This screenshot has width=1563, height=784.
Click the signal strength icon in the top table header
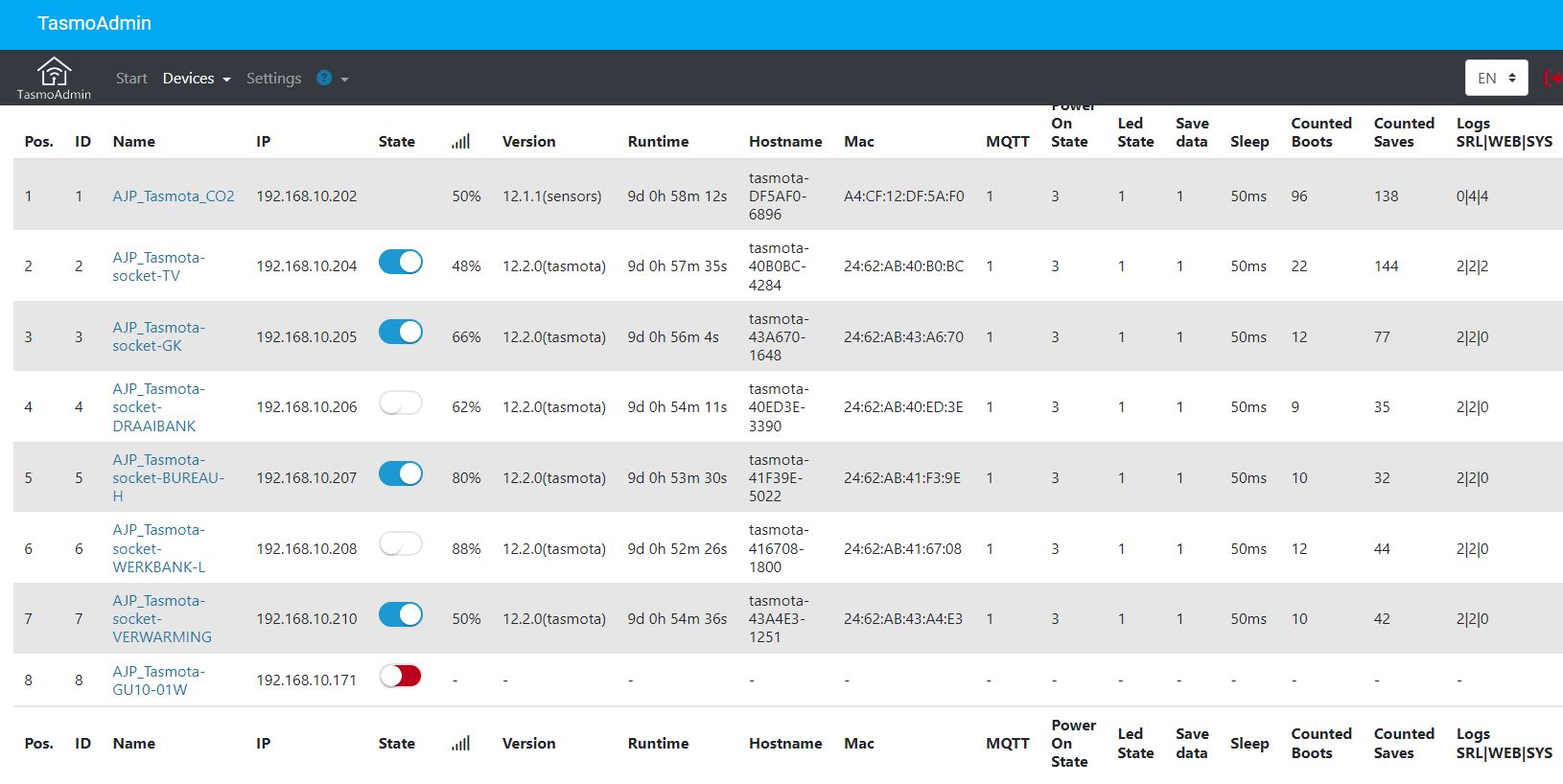pos(461,141)
